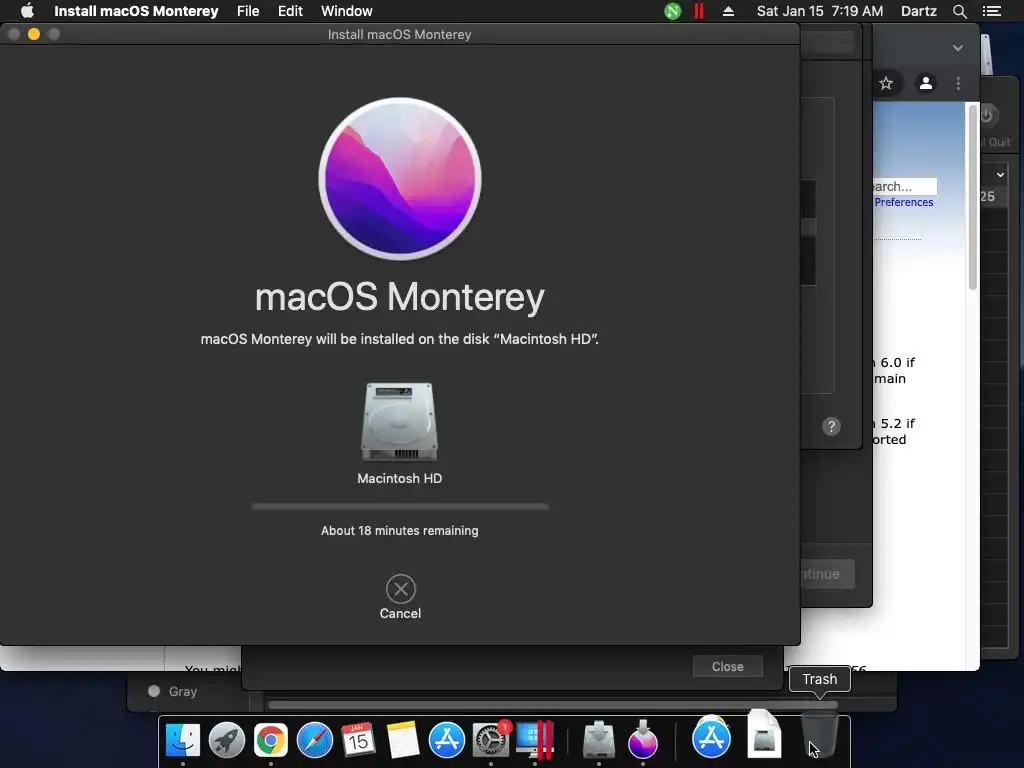Click the browser page vertical scrollbar
The height and width of the screenshot is (768, 1024).
(x=972, y=198)
